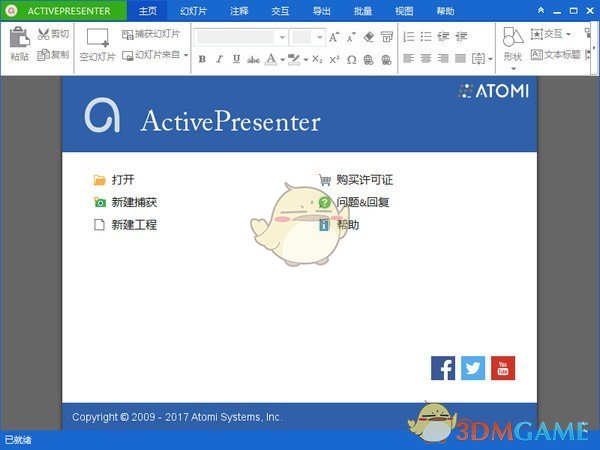Viewport: 600px width, 450px height.
Task: Click the numbered list icon
Action: 409,37
